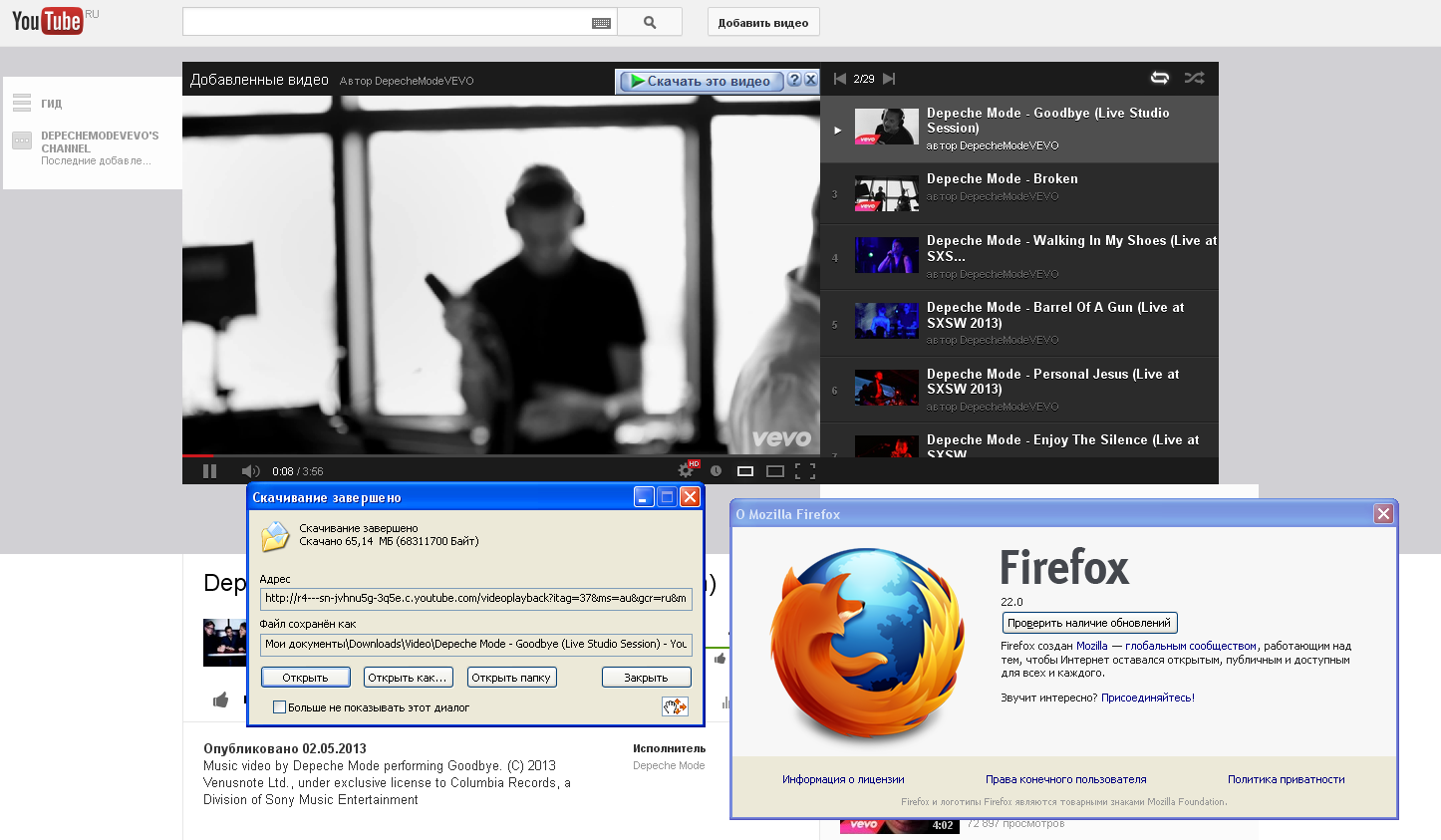Open 'Политика приватности' link
The height and width of the screenshot is (840, 1441).
pyautogui.click(x=1286, y=779)
